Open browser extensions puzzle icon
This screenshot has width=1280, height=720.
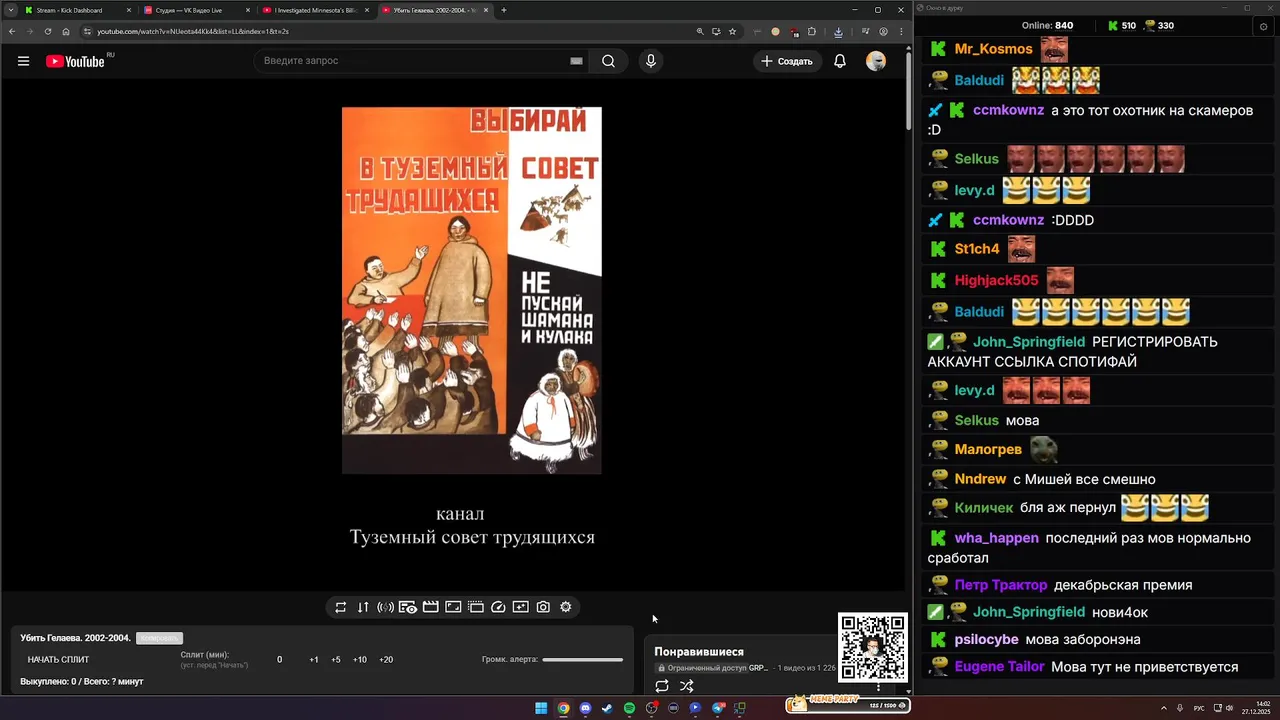[811, 31]
